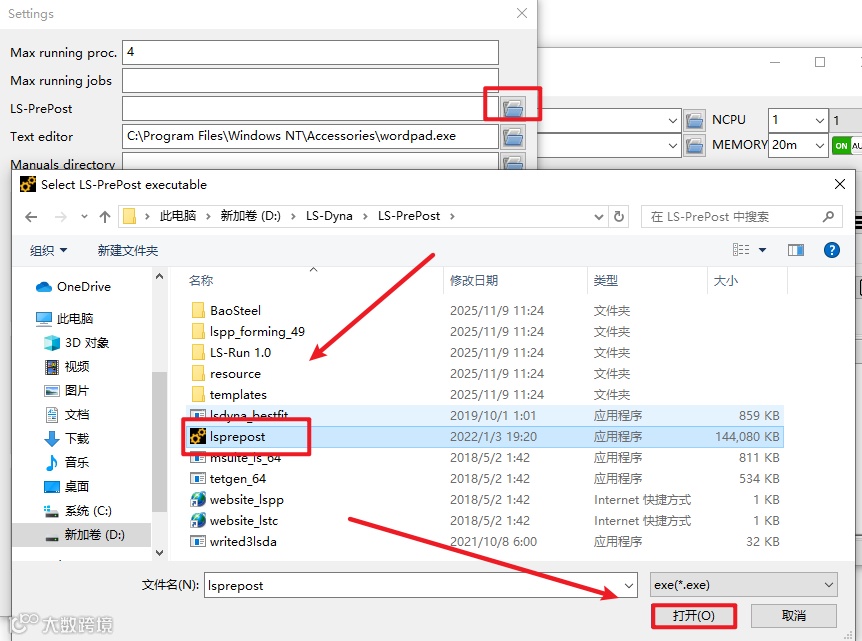The width and height of the screenshot is (862, 641).
Task: Go up one folder level
Action: point(104,217)
